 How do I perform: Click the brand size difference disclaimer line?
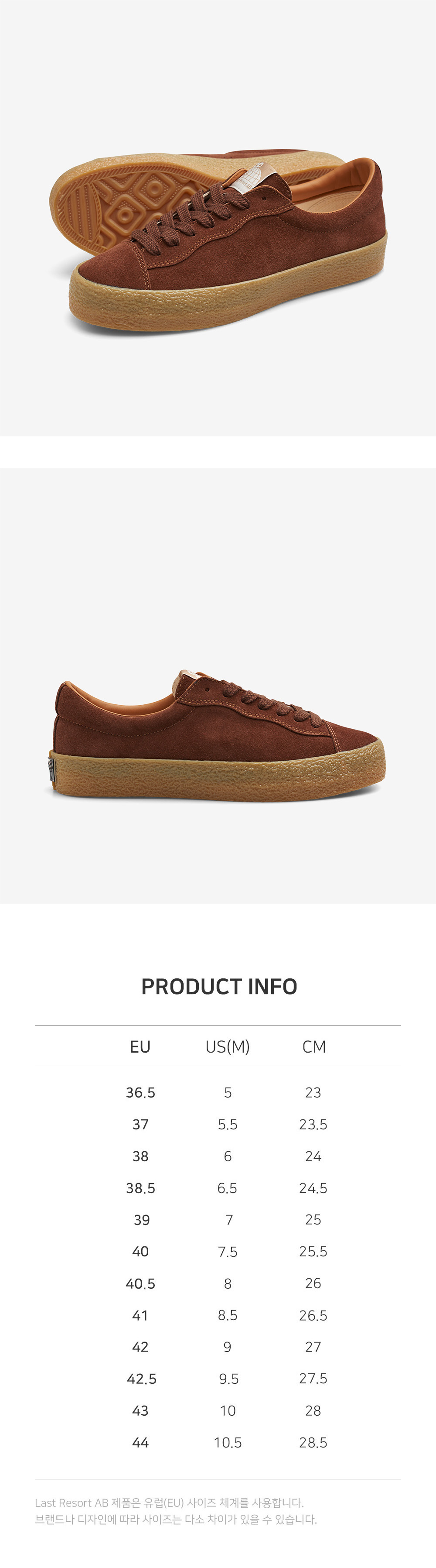(176, 1519)
